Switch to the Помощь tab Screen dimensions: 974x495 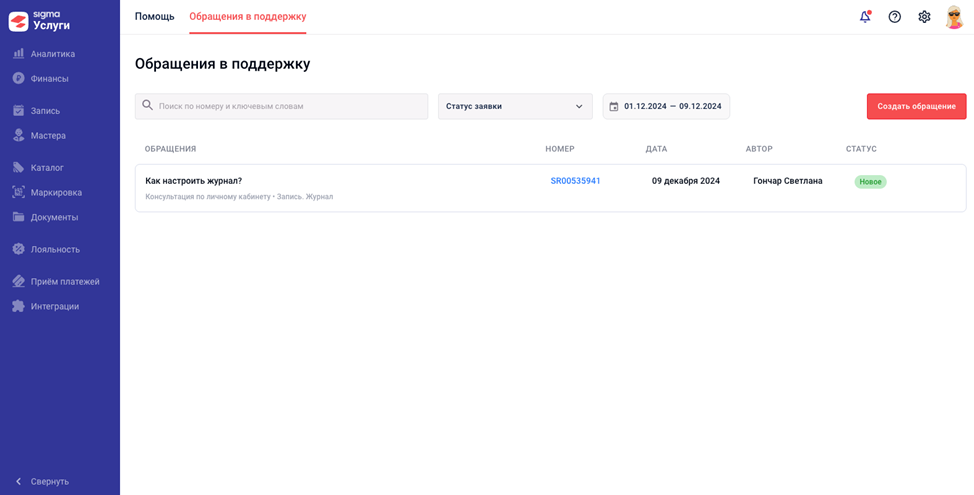click(155, 17)
